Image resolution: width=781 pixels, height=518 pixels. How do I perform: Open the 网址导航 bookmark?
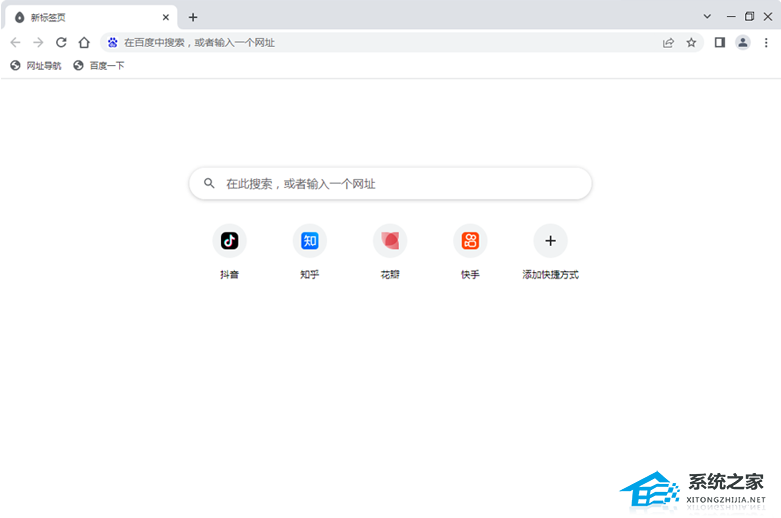36,66
